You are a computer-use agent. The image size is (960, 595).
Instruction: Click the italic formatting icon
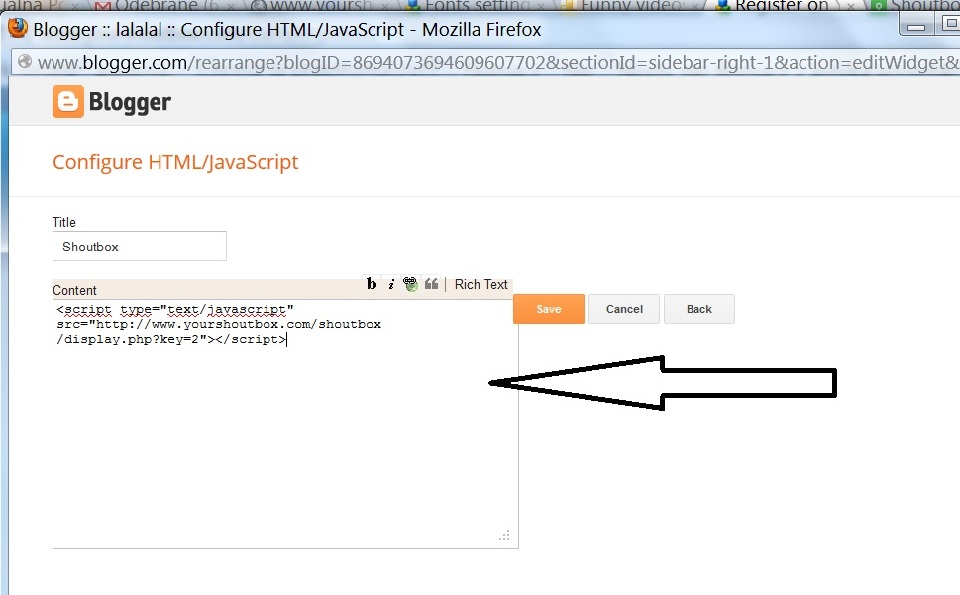[391, 285]
